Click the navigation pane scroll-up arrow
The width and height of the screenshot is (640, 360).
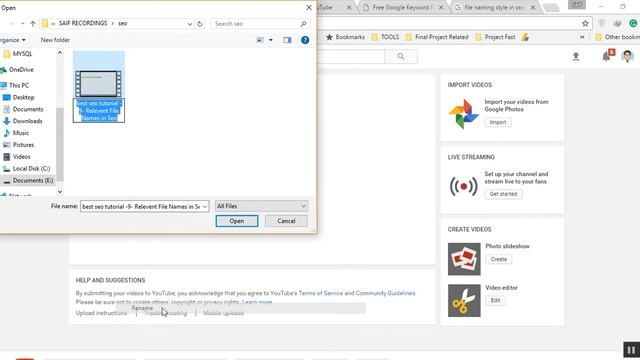[x=60, y=53]
